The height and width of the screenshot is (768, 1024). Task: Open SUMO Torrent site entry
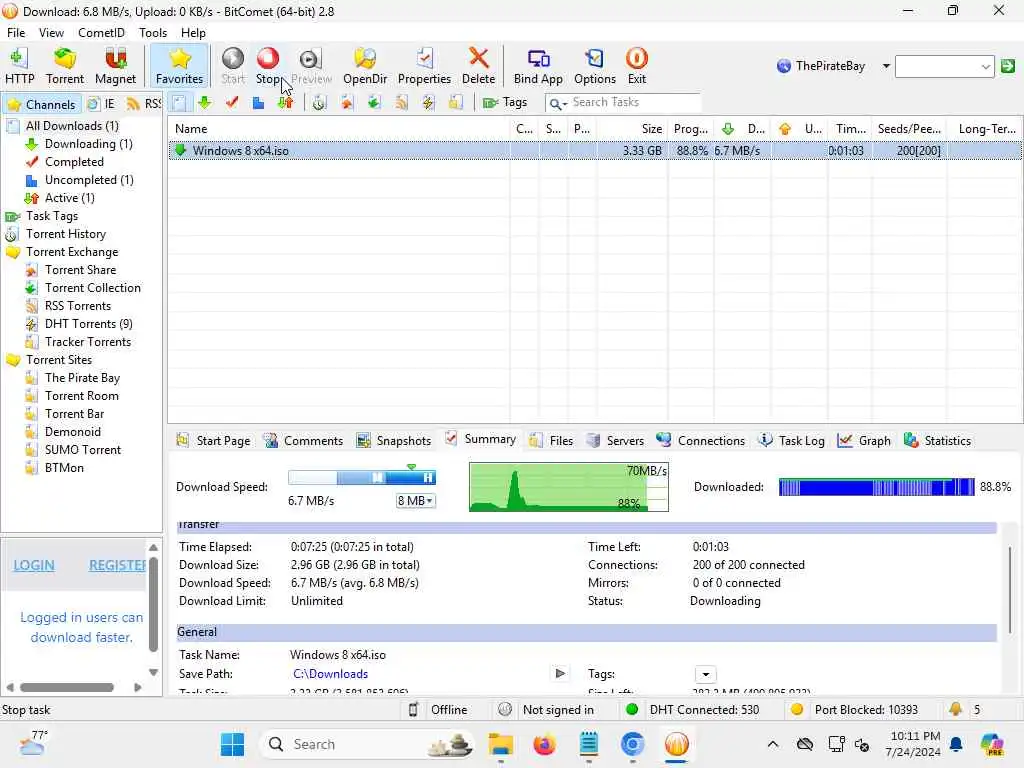[x=82, y=450]
